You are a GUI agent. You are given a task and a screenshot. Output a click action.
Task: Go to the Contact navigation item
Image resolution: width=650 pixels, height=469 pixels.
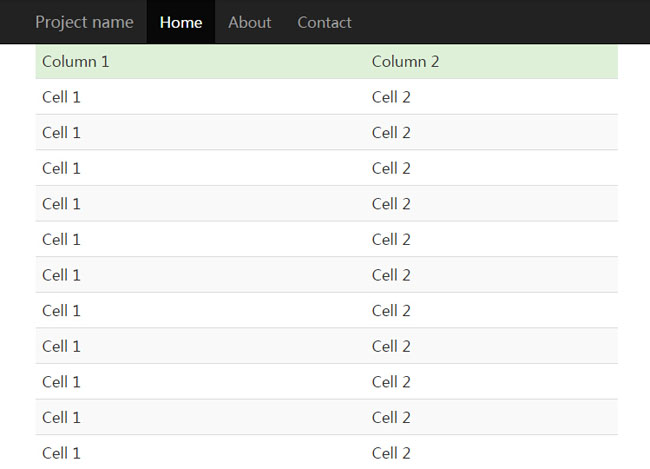(324, 22)
